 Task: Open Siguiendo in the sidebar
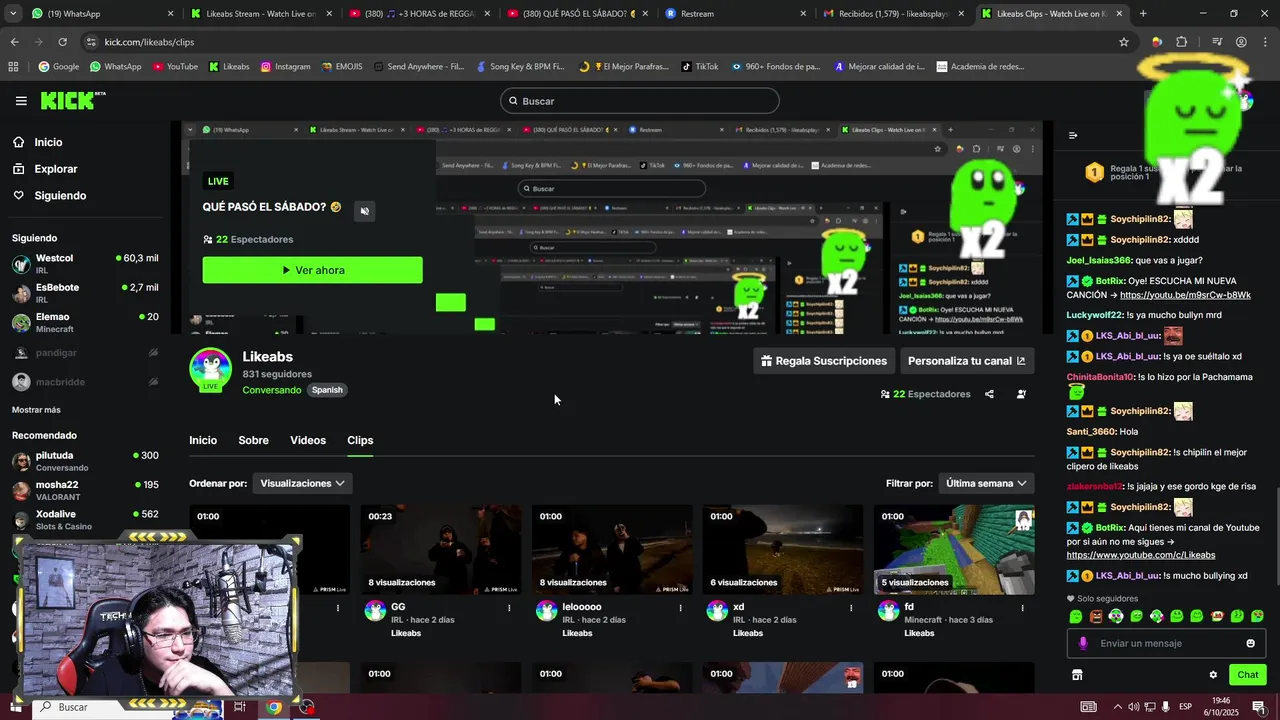point(60,196)
